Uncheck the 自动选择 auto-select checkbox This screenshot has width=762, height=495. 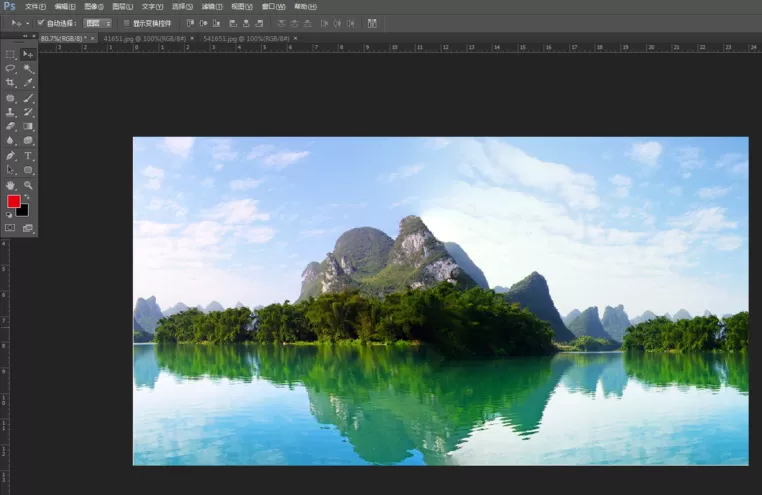[x=41, y=23]
